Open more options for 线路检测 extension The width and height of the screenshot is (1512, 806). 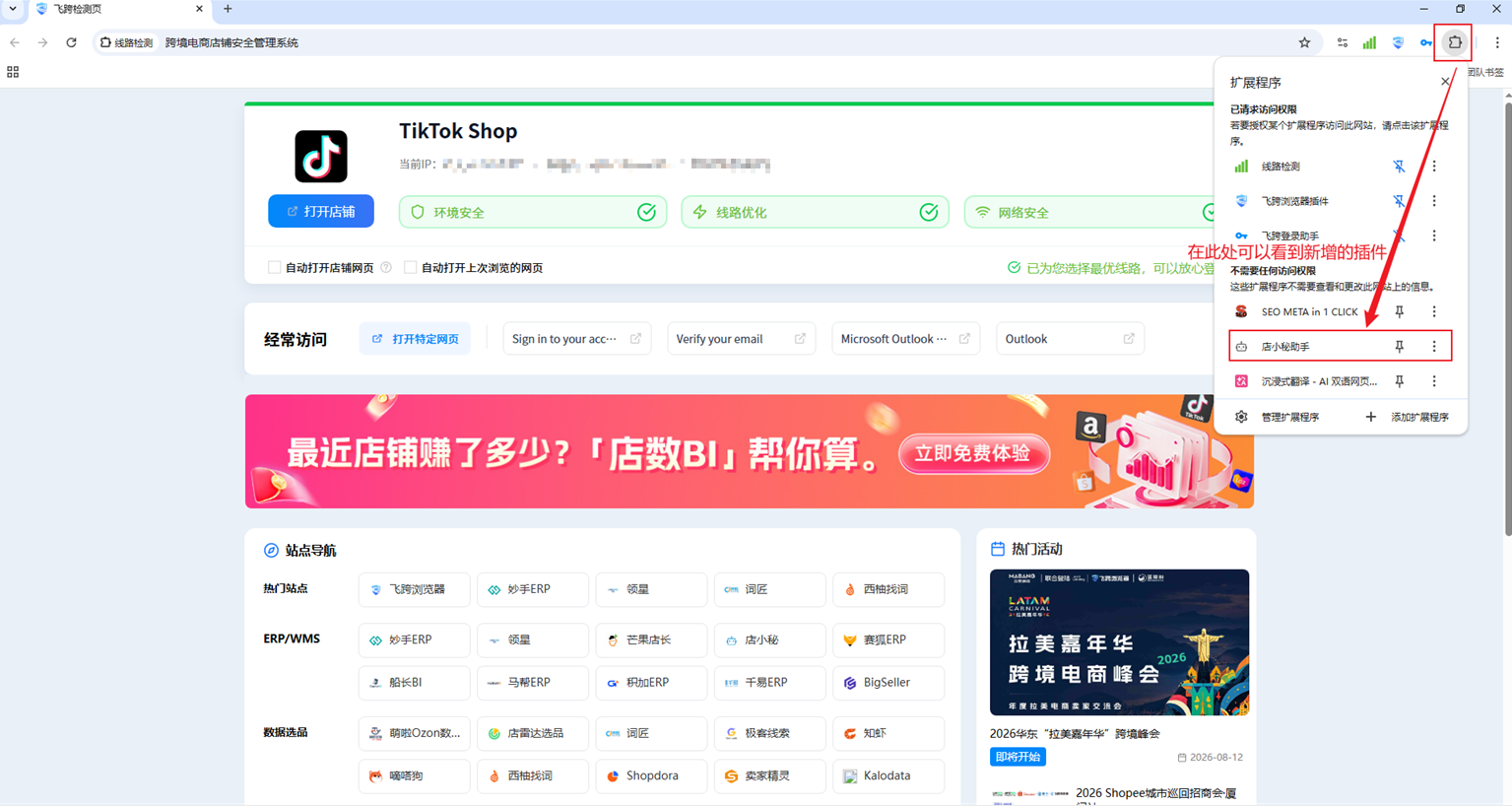[1434, 167]
